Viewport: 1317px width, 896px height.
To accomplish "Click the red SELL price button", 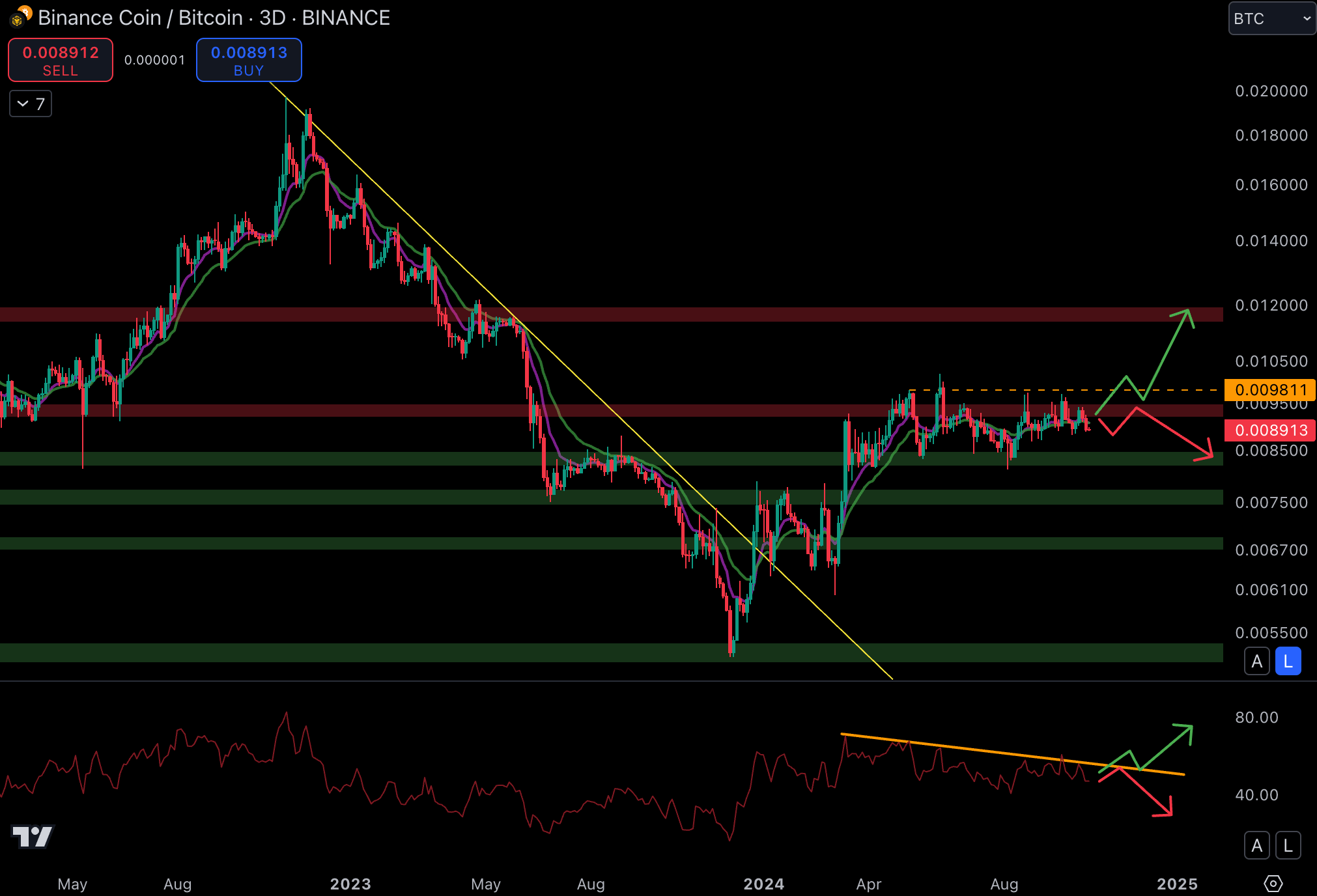I will [61, 60].
